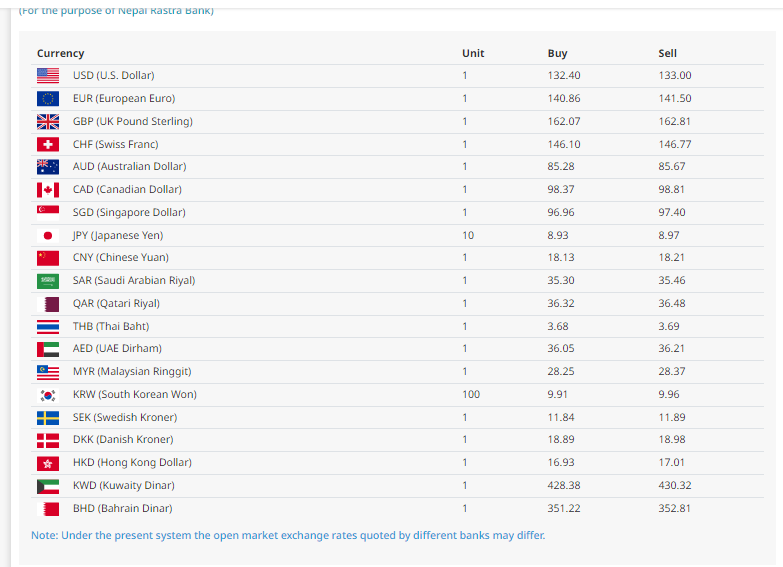Click the EUR buy rate 140.86
The image size is (783, 567).
564,99
